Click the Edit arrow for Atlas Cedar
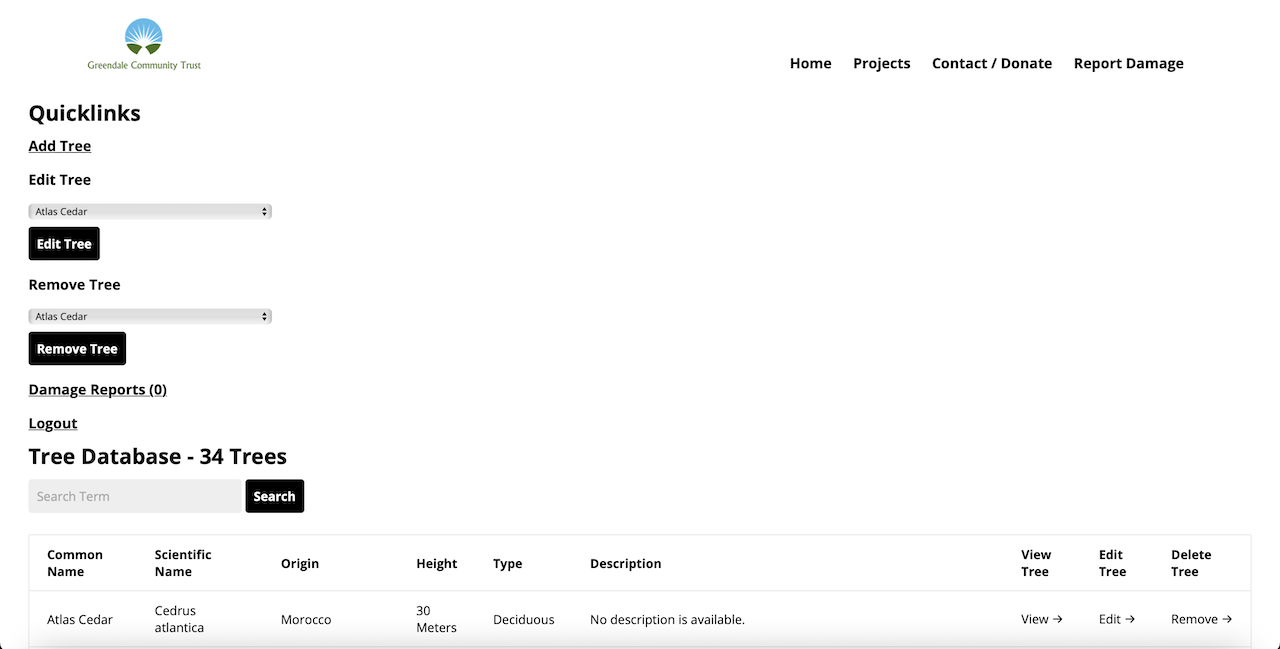 1116,619
